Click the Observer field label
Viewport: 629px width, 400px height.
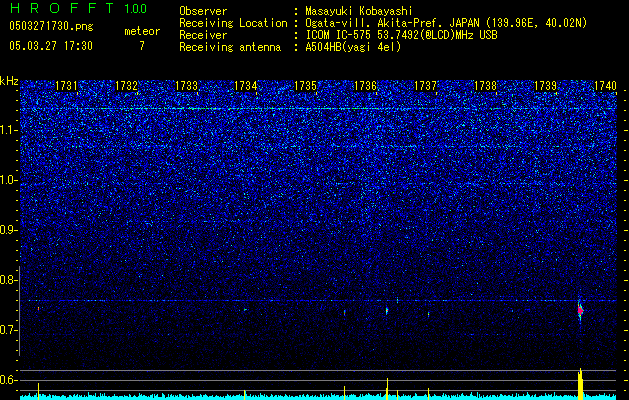203,11
